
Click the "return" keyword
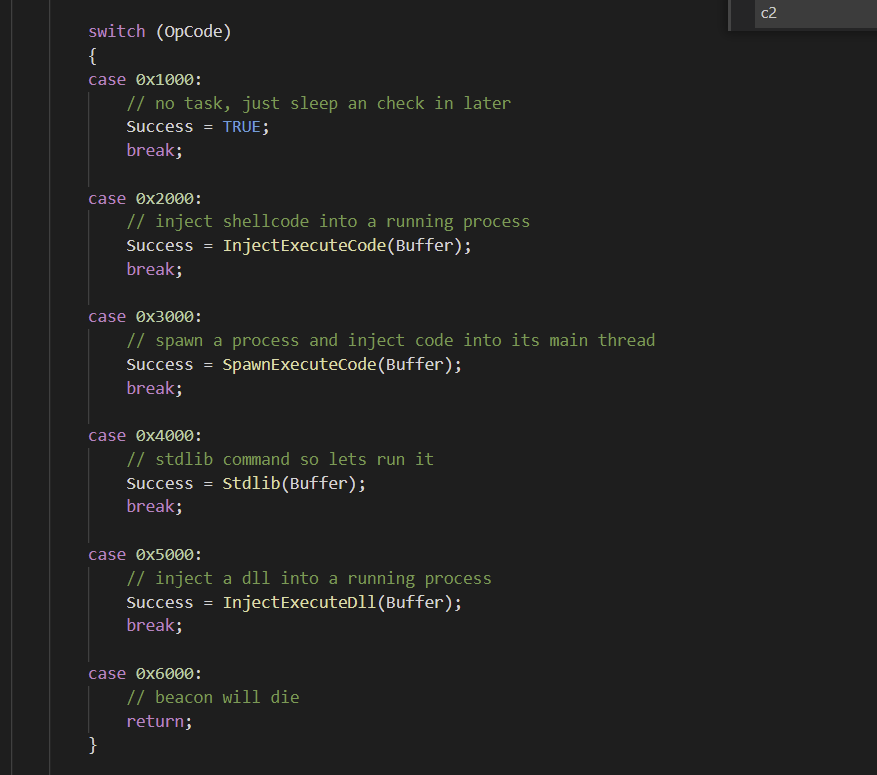[x=155, y=721]
